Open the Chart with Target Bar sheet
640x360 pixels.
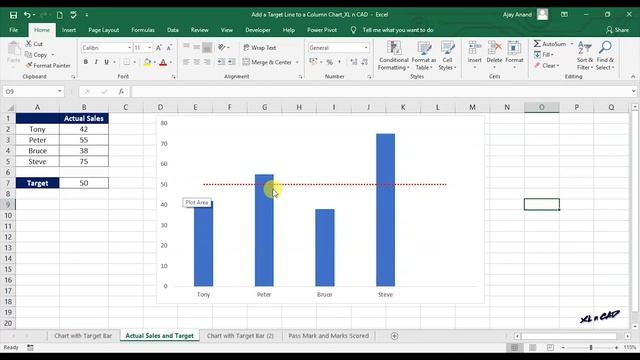click(x=83, y=336)
